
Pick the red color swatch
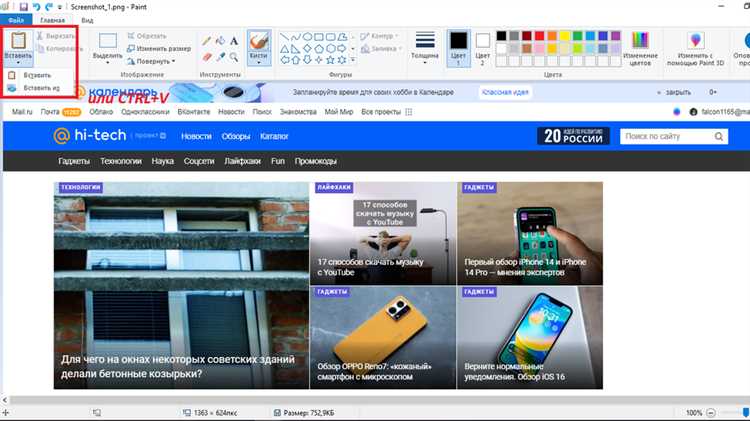pyautogui.click(x=539, y=36)
